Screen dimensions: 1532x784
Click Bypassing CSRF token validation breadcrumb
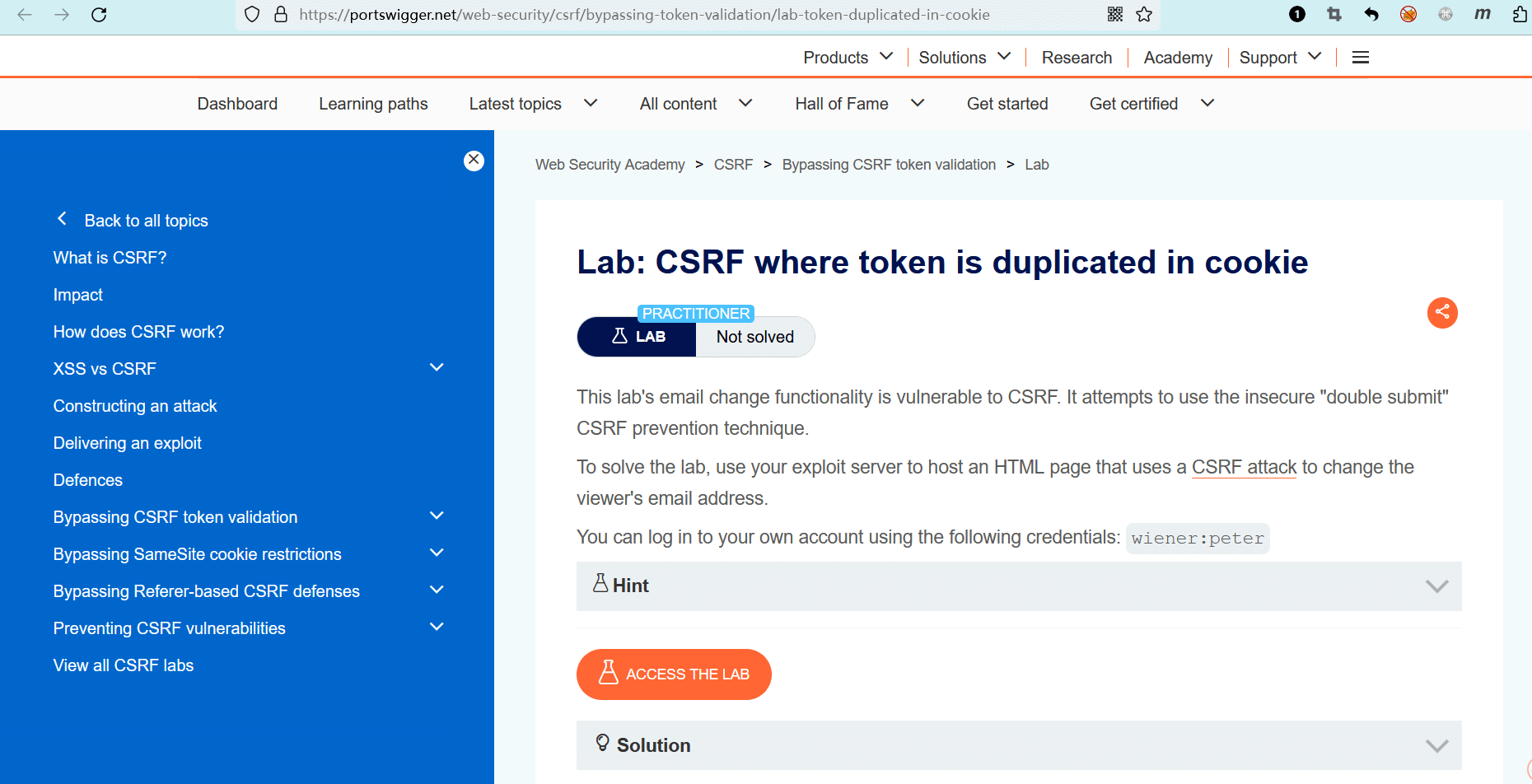889,165
